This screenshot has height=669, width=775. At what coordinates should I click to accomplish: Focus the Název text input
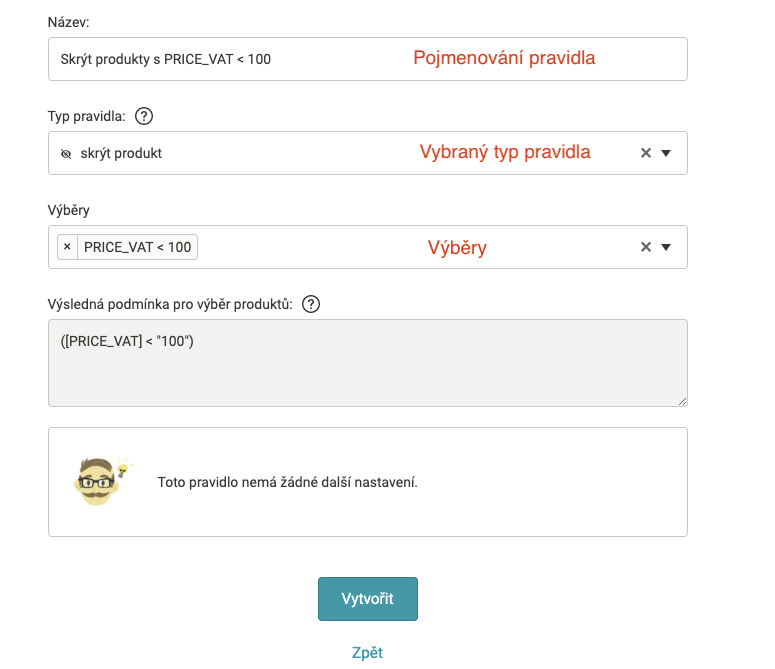click(230, 59)
